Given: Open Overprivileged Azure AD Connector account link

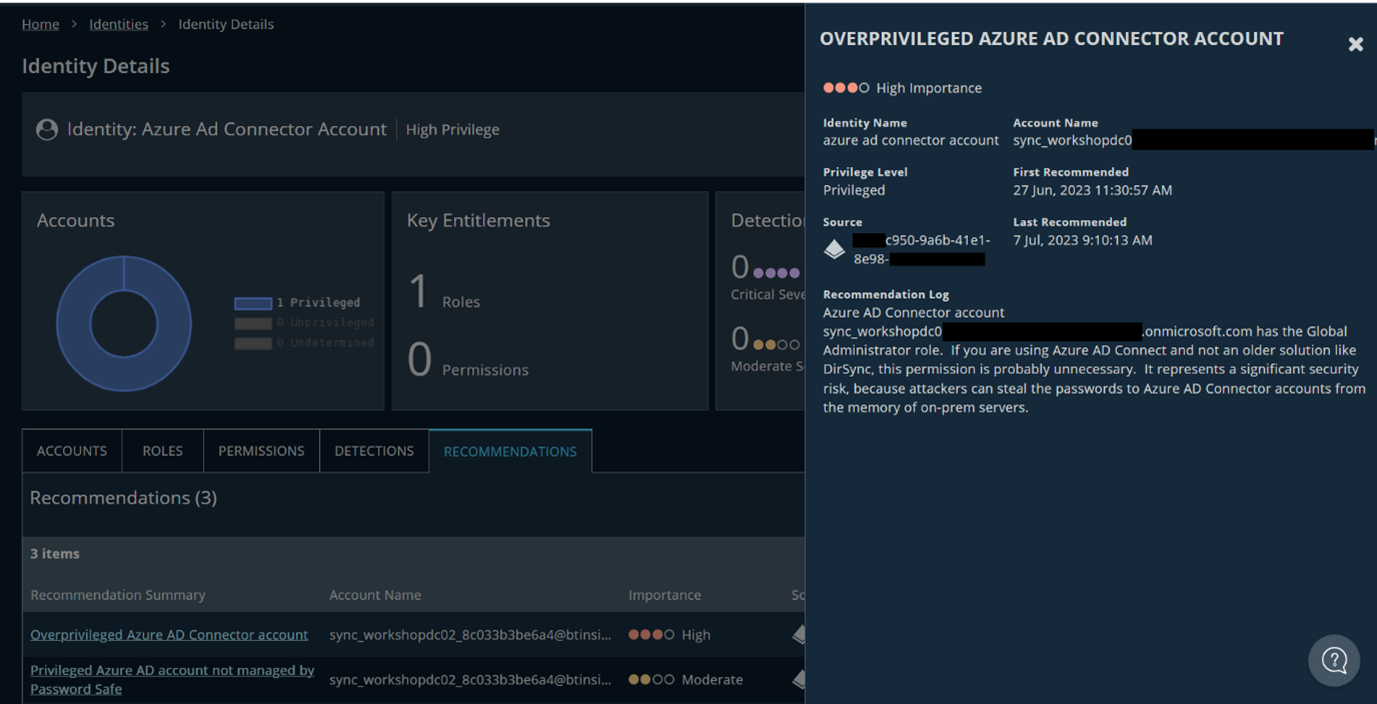Looking at the screenshot, I should coord(169,635).
